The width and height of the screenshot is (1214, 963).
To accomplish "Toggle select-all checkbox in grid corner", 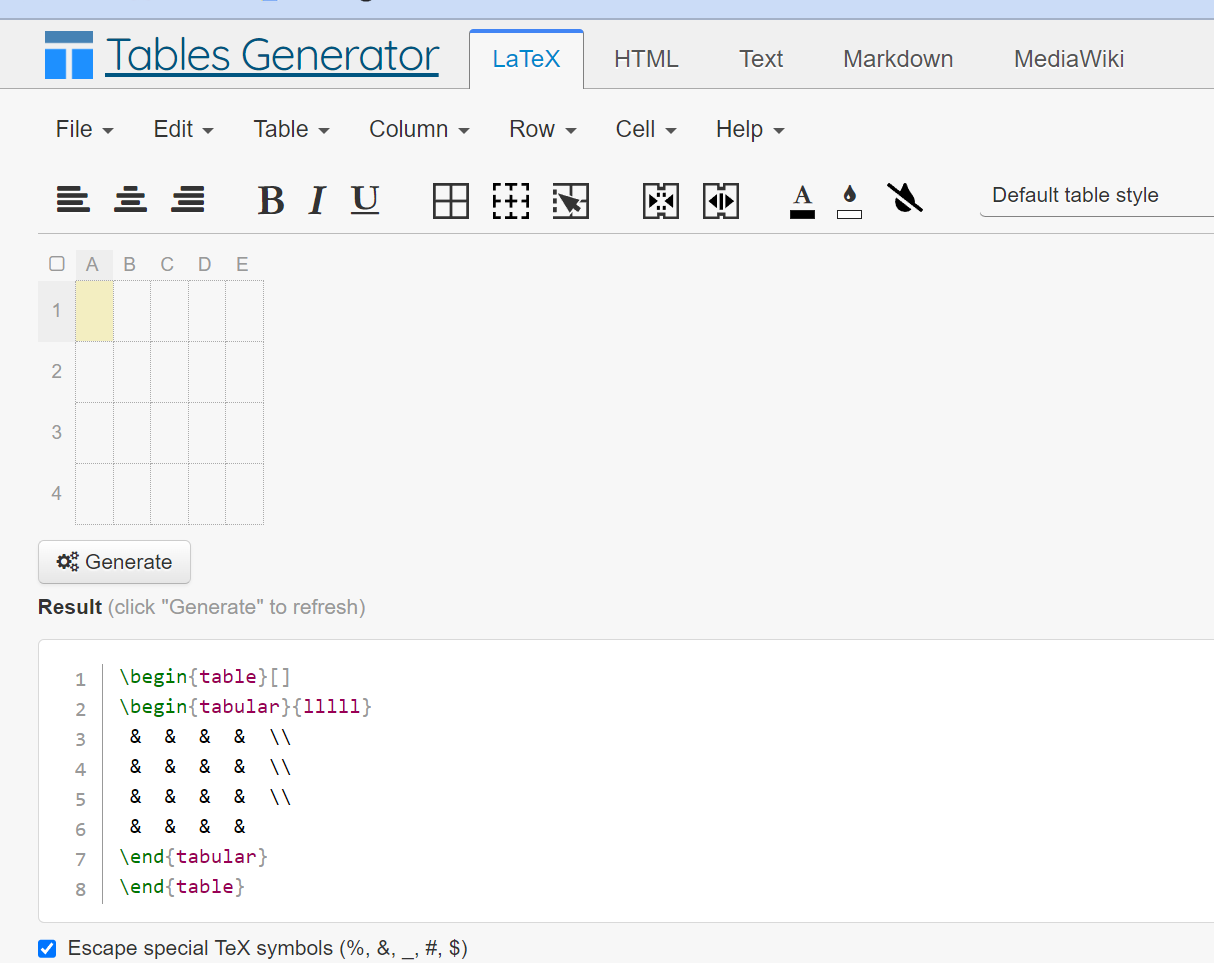I will point(57,264).
